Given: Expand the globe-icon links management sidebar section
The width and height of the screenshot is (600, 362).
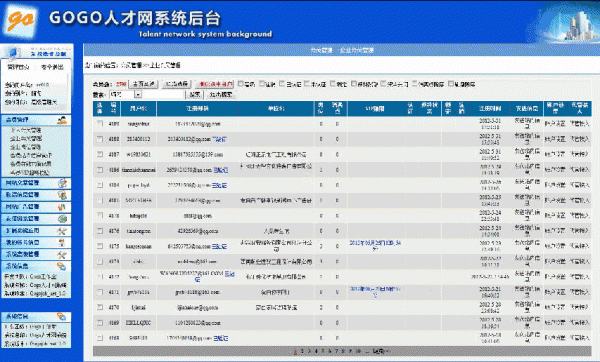Looking at the screenshot, I should (36, 219).
